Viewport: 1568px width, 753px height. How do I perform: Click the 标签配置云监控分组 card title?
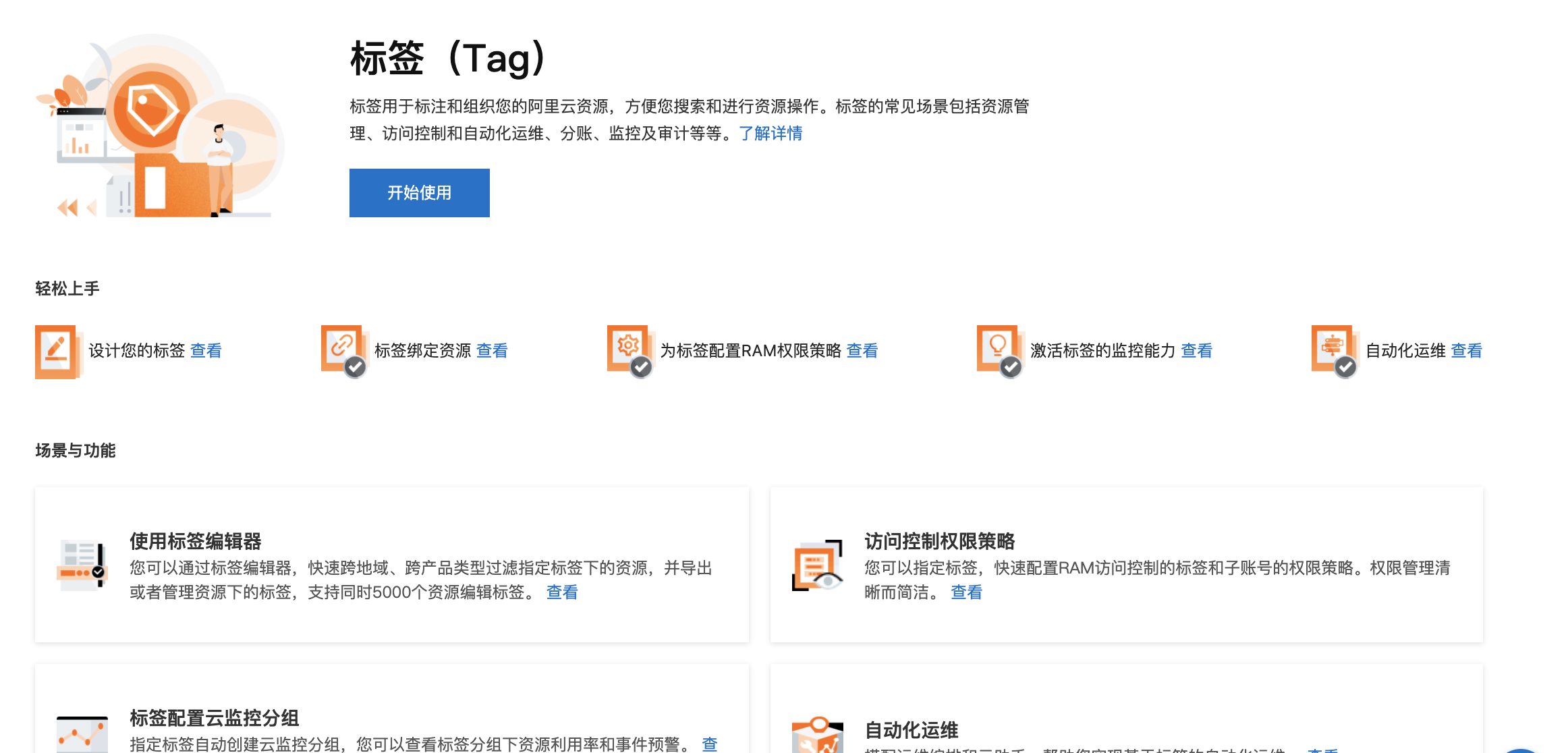215,718
